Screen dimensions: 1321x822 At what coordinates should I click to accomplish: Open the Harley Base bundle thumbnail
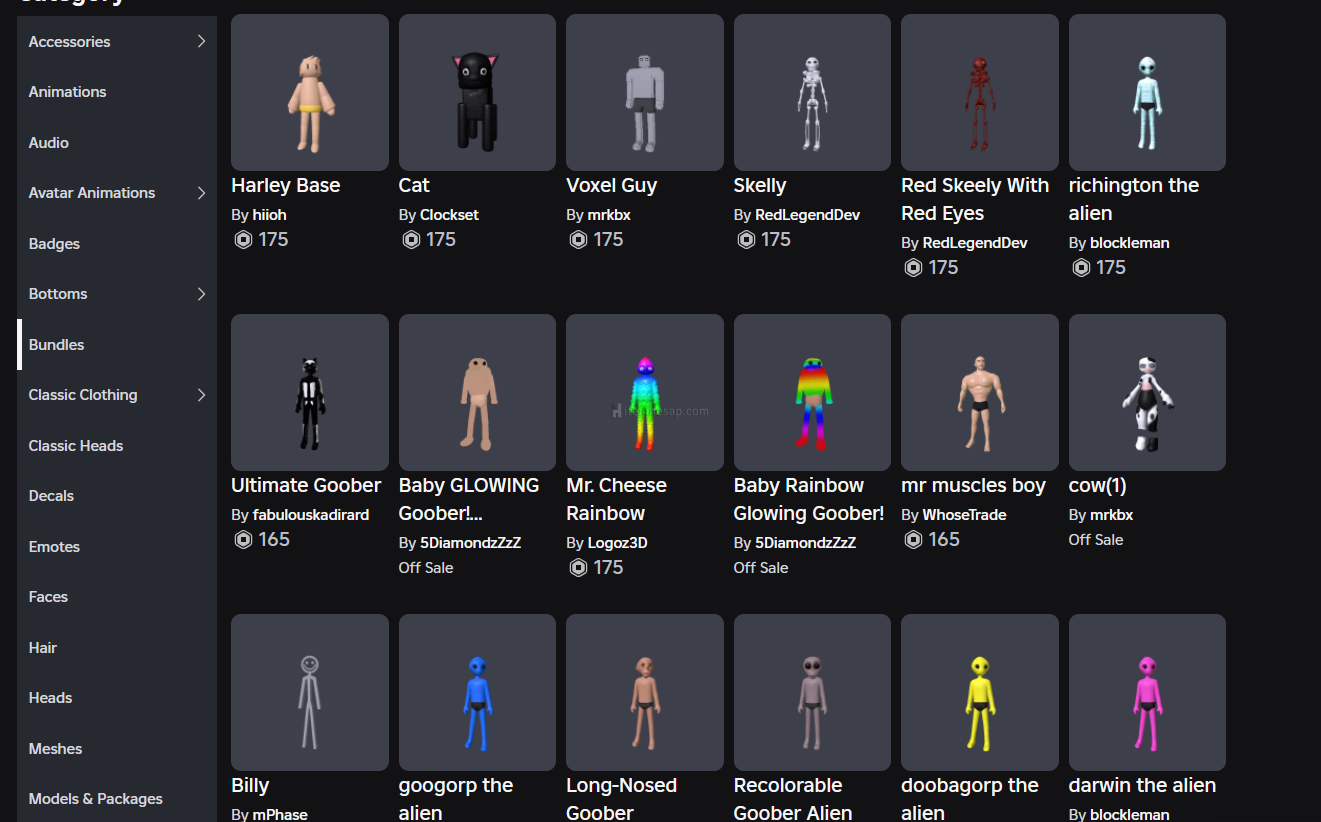(x=309, y=92)
